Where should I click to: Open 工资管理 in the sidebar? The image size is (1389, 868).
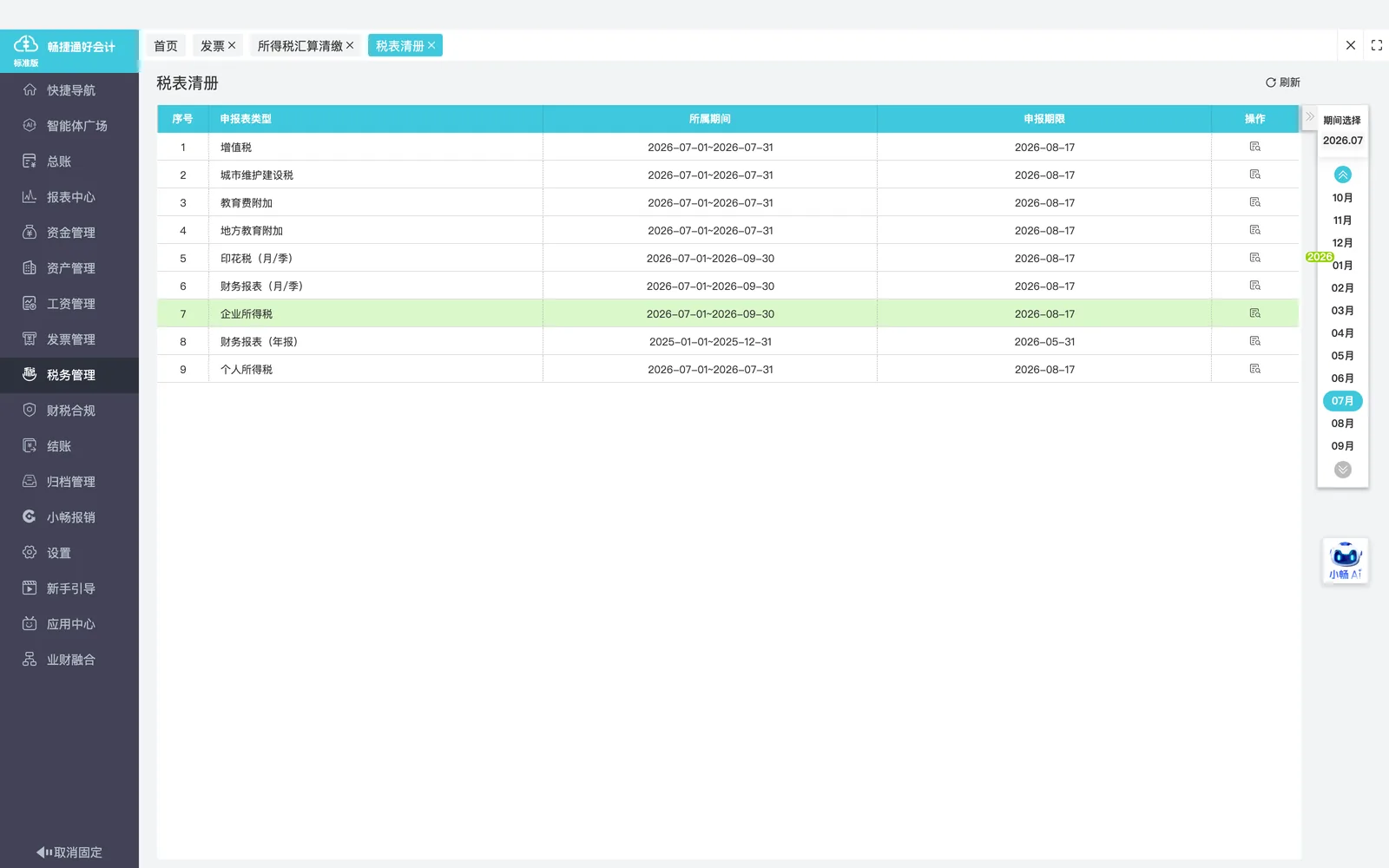coord(69,304)
